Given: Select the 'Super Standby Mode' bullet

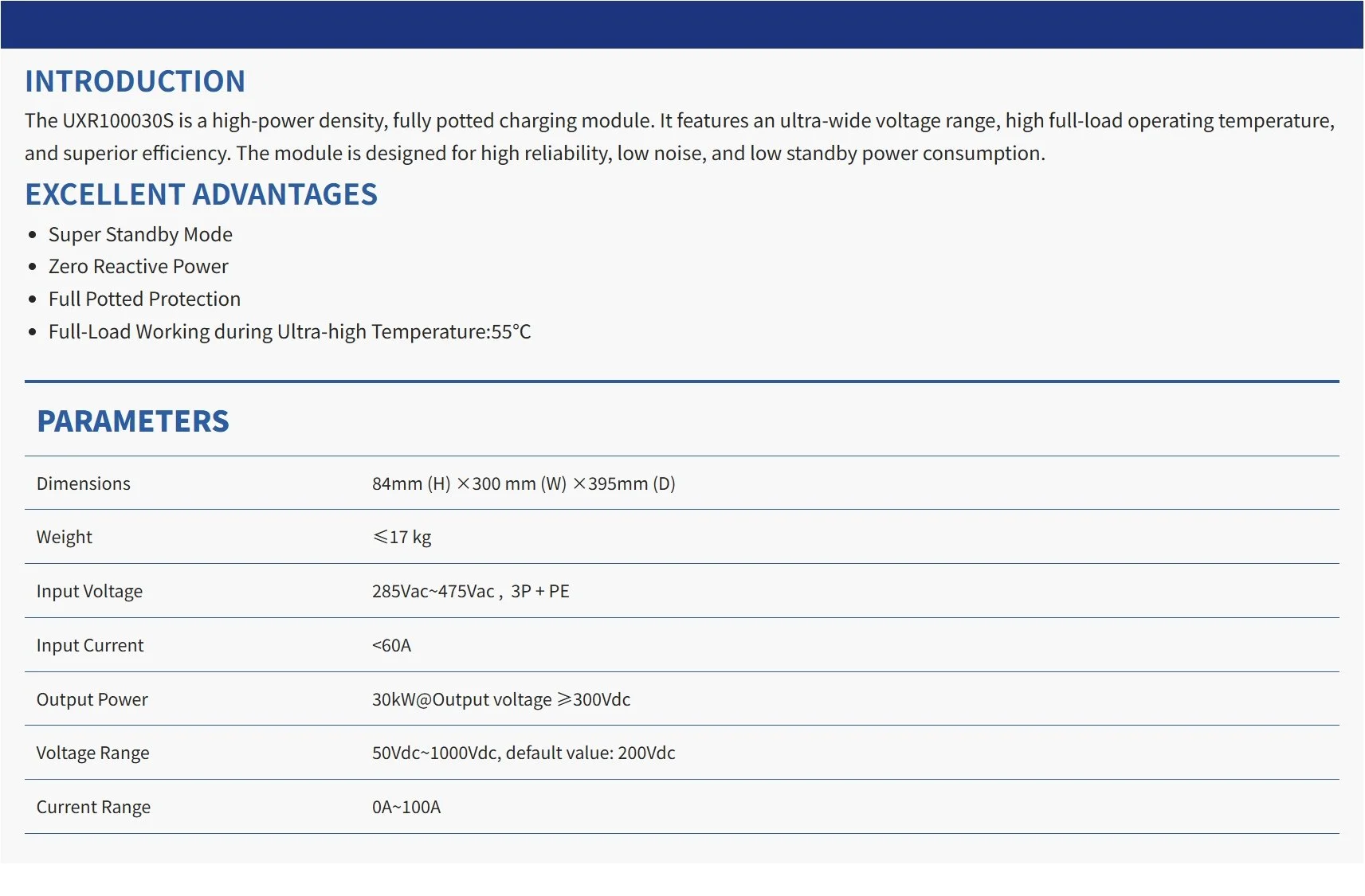Looking at the screenshot, I should coord(140,234).
